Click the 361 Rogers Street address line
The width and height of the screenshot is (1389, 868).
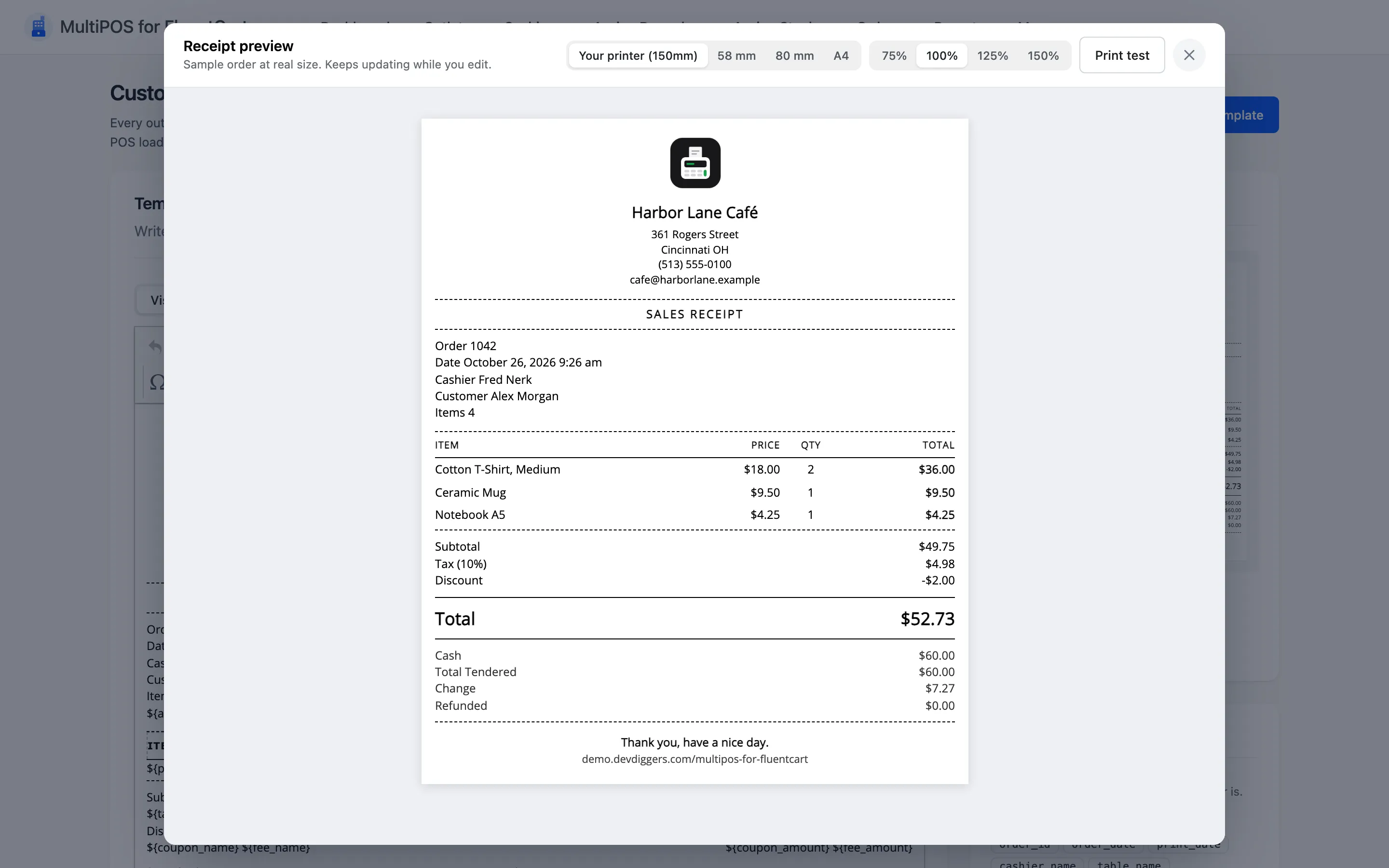pyautogui.click(x=694, y=234)
